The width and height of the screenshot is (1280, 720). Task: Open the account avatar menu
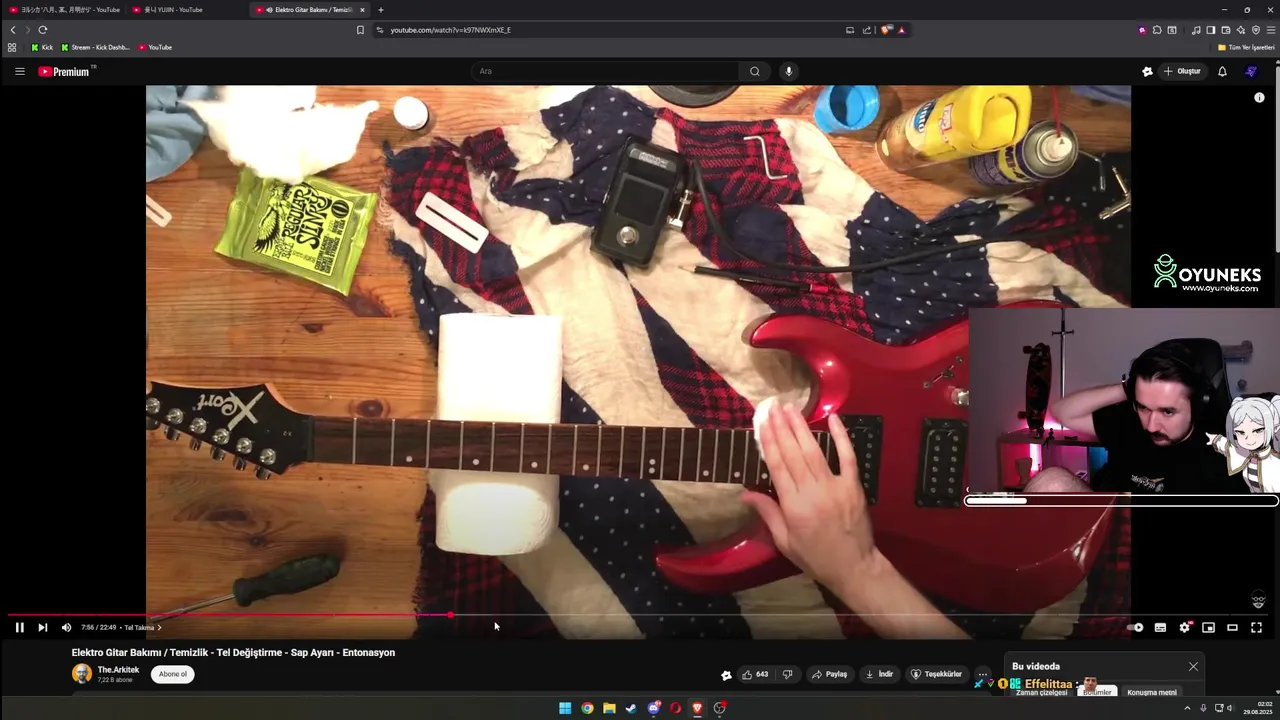1251,71
